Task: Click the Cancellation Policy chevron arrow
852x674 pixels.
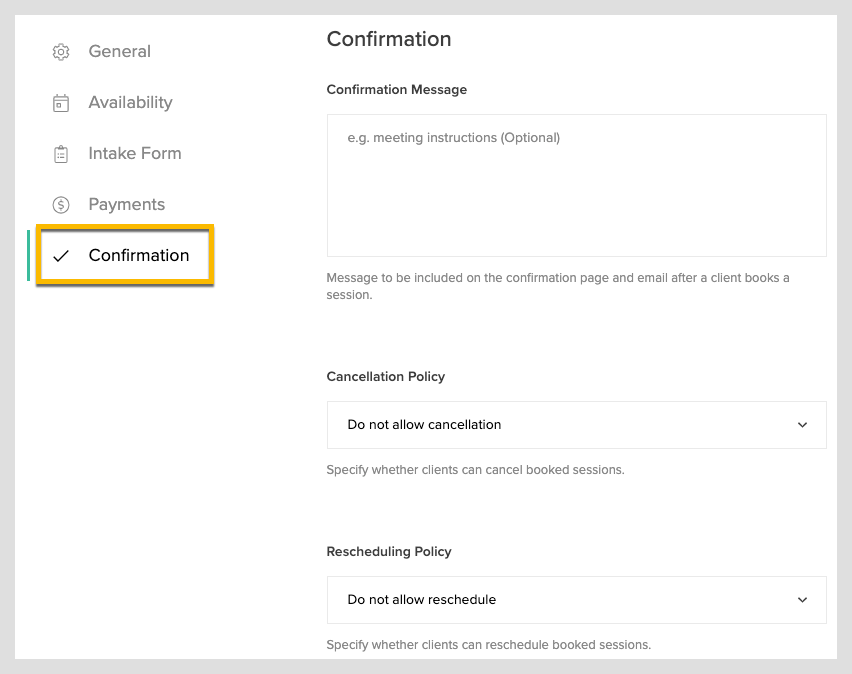Action: pyautogui.click(x=802, y=425)
